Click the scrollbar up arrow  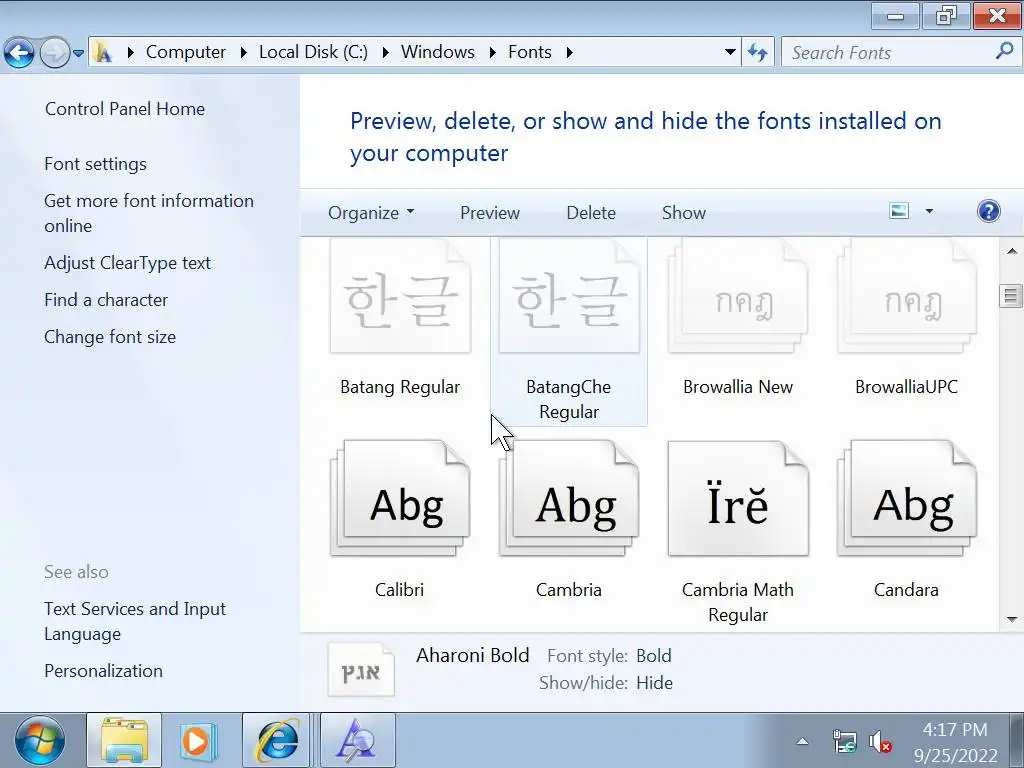click(x=1012, y=251)
